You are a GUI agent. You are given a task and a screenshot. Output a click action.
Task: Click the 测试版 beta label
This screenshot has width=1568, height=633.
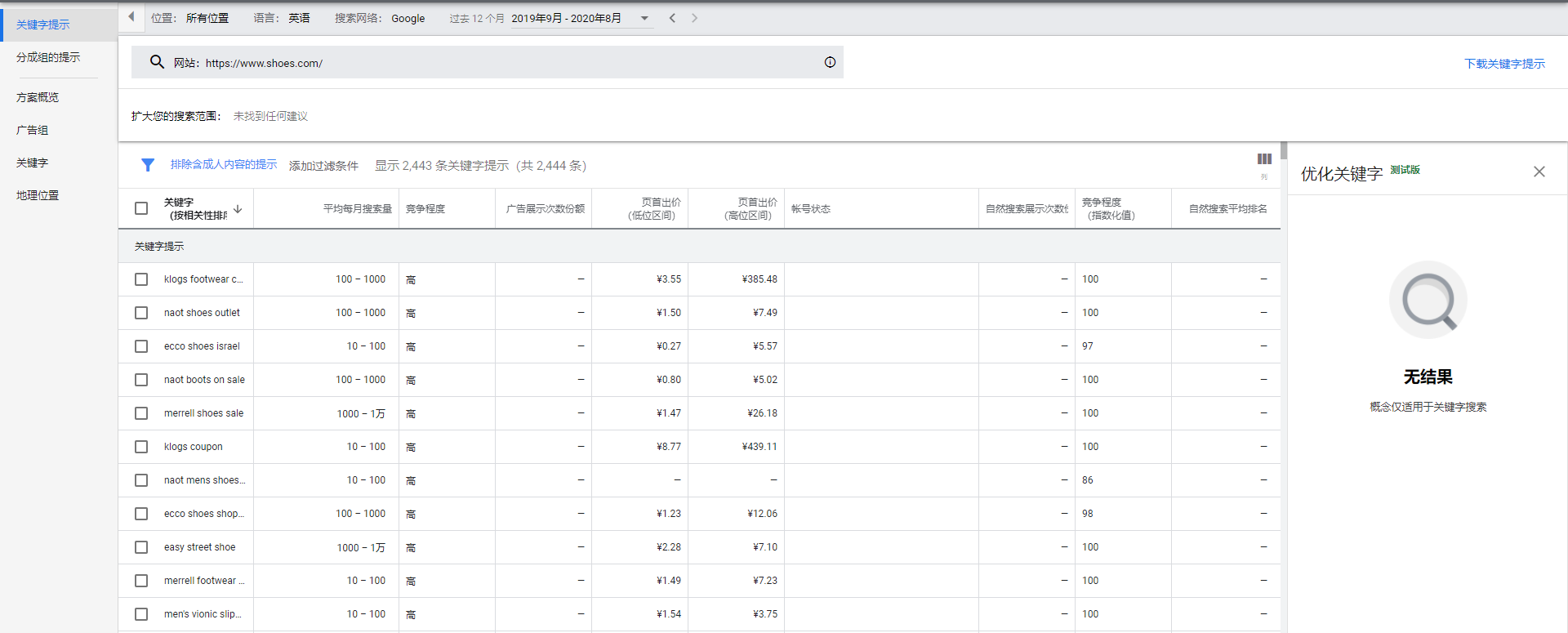pyautogui.click(x=1405, y=170)
